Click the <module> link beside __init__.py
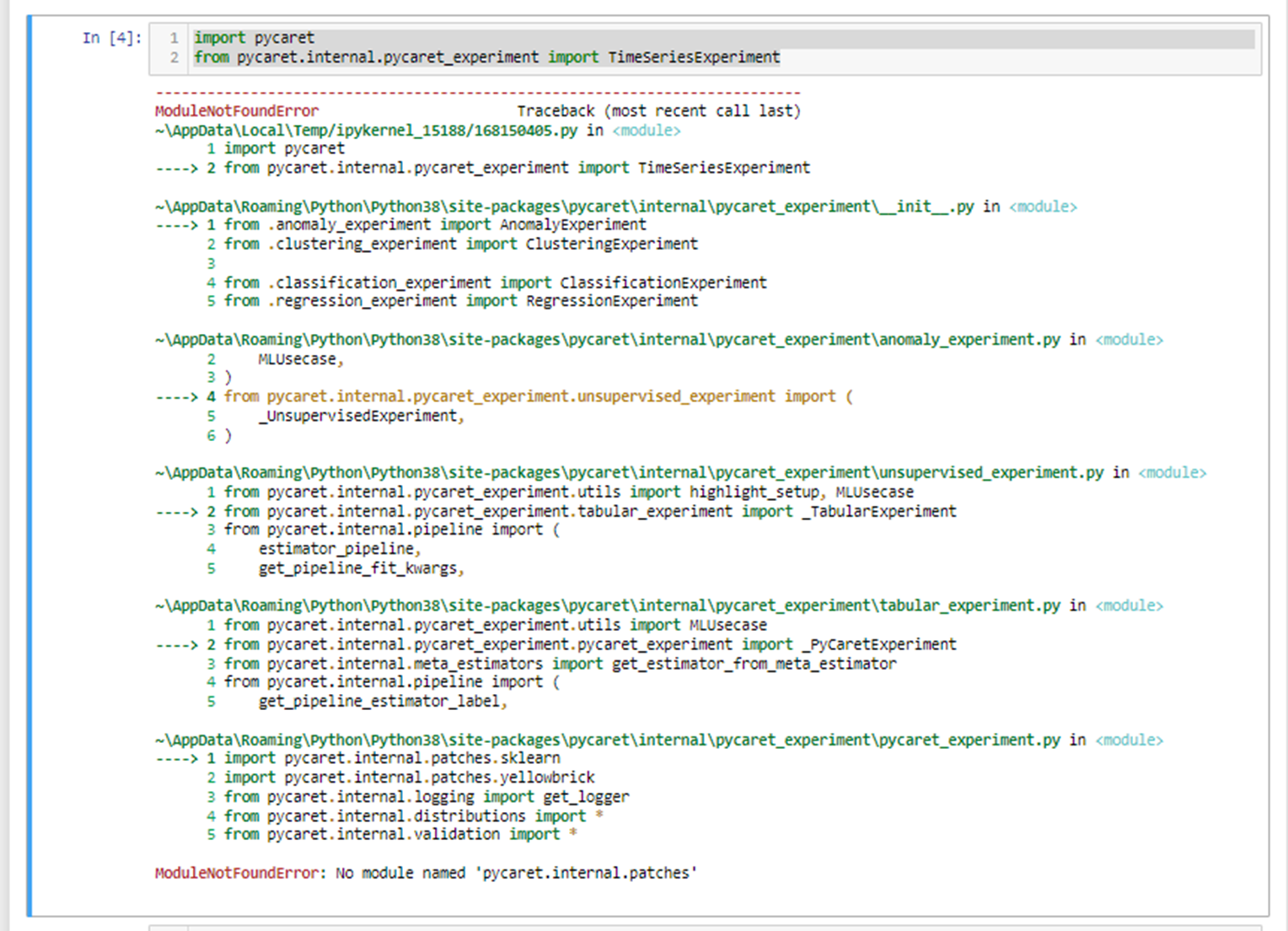Viewport: 1288px width, 931px height. pyautogui.click(x=1043, y=206)
